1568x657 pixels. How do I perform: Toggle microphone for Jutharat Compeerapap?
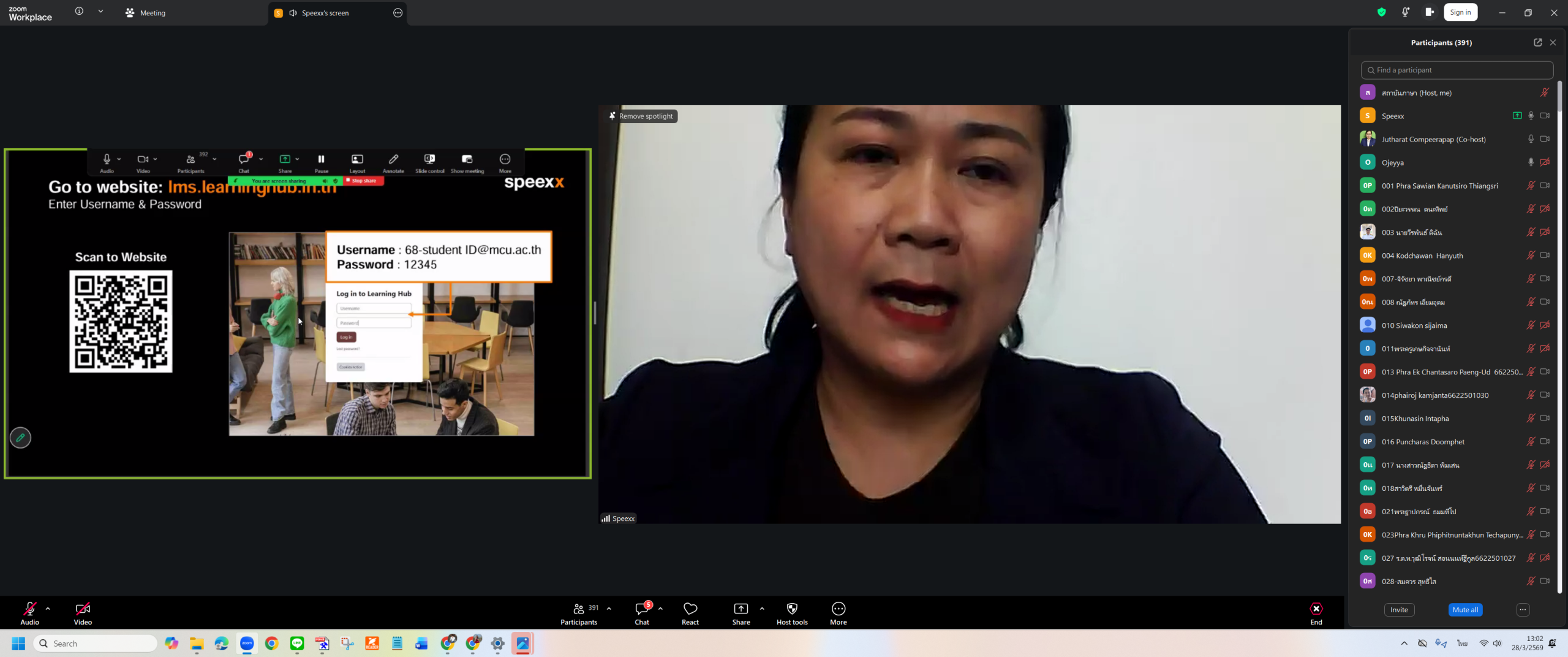pyautogui.click(x=1530, y=139)
